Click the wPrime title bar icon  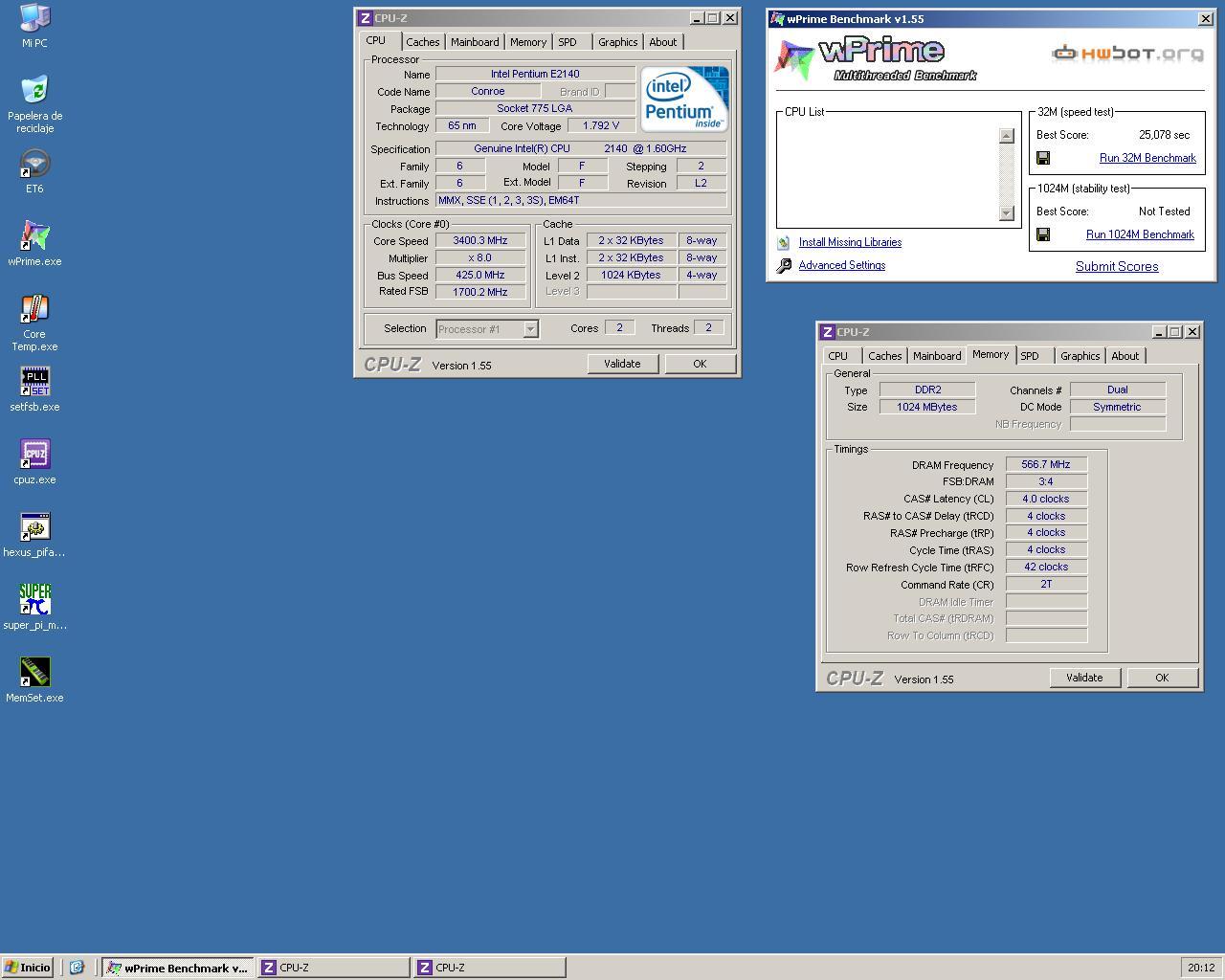[x=777, y=19]
